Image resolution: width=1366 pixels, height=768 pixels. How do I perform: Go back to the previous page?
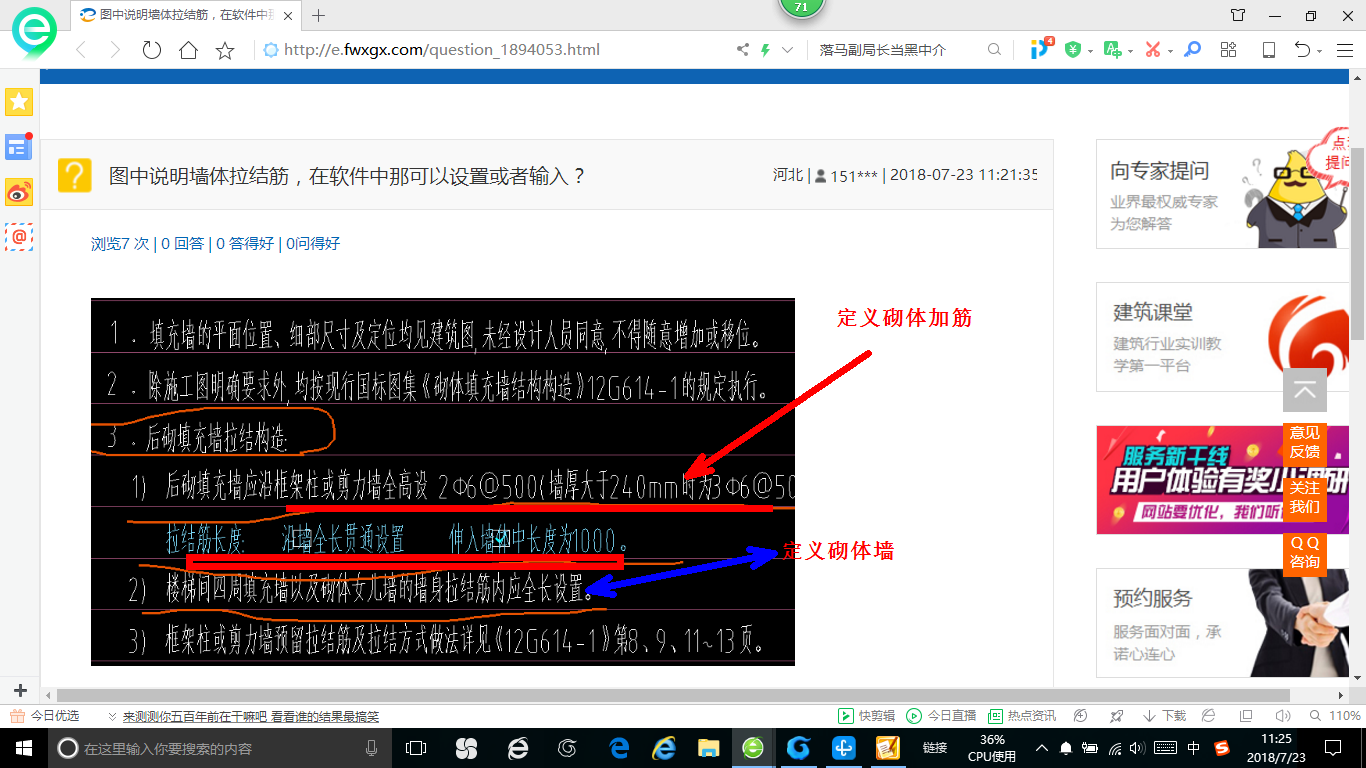point(82,50)
